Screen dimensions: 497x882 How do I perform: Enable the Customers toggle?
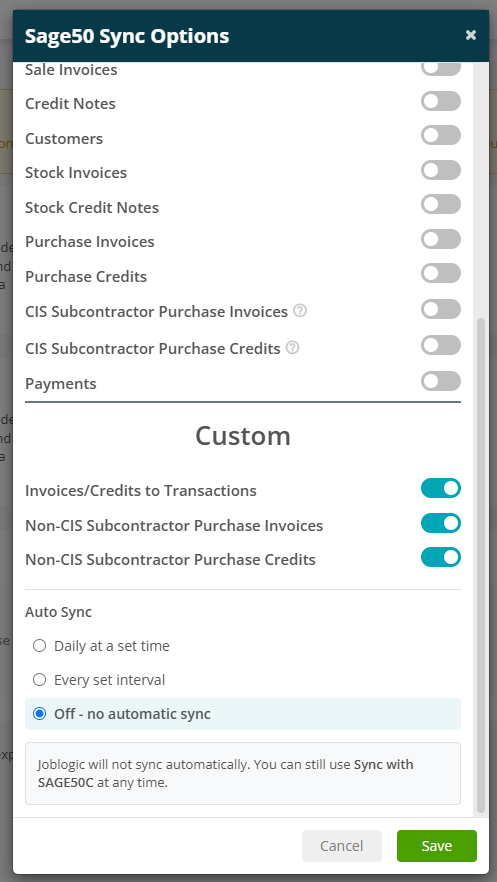click(x=441, y=136)
